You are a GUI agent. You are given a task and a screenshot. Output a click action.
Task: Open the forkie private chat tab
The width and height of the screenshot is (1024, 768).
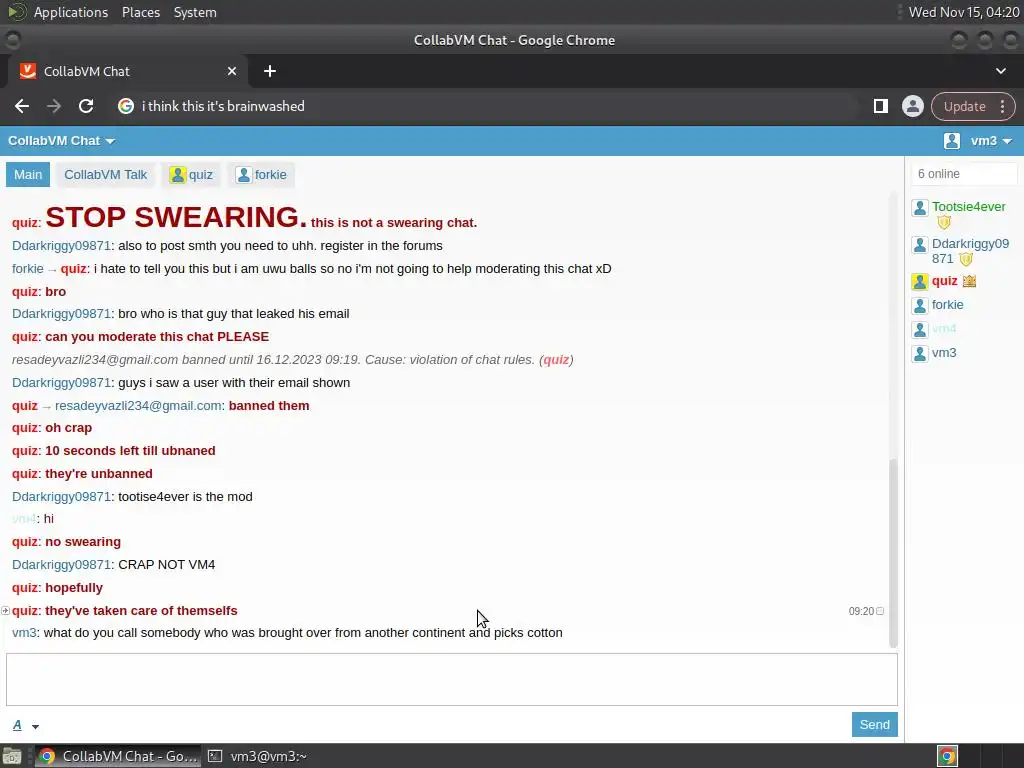(261, 174)
